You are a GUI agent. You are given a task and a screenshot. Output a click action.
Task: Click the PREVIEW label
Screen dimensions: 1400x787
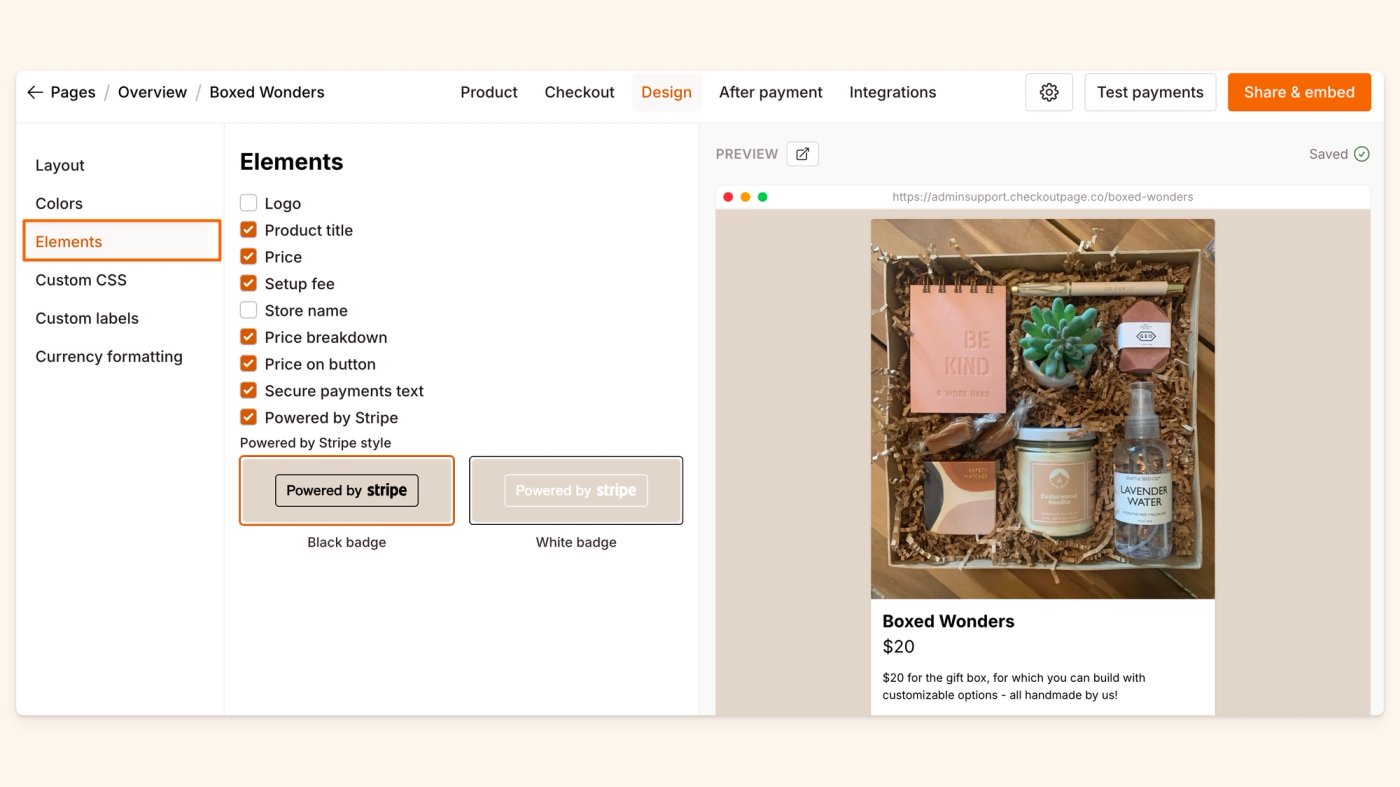747,154
